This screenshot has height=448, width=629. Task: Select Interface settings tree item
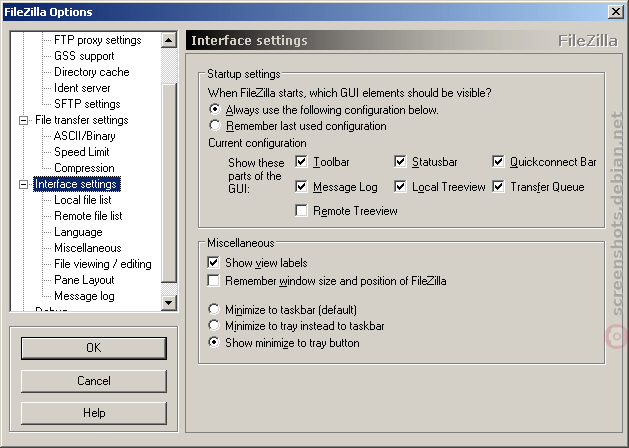coord(76,184)
